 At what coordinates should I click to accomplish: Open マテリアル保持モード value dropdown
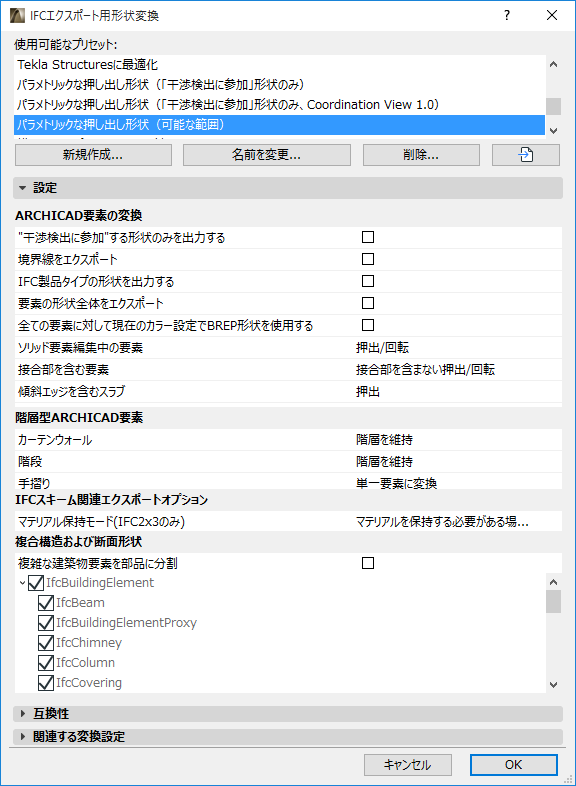(442, 522)
